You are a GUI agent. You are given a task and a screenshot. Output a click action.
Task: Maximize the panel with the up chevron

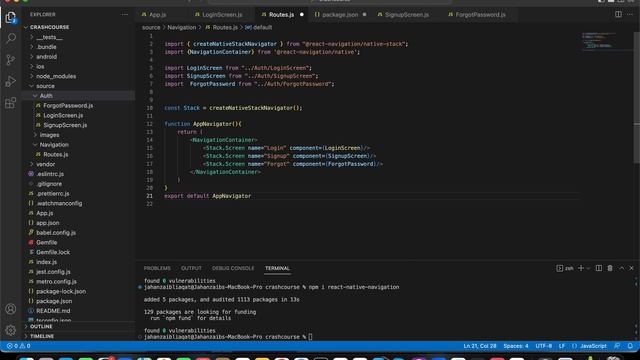pos(621,268)
